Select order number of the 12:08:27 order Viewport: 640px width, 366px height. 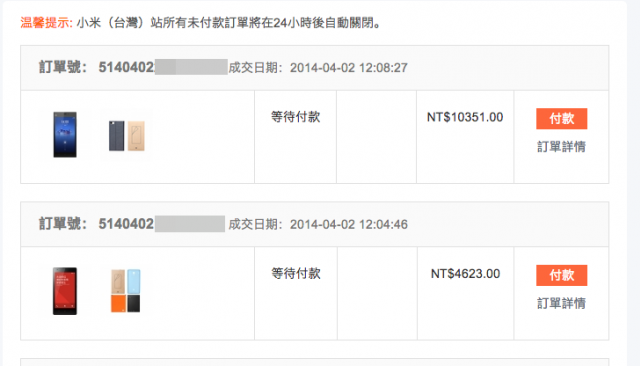coord(163,67)
